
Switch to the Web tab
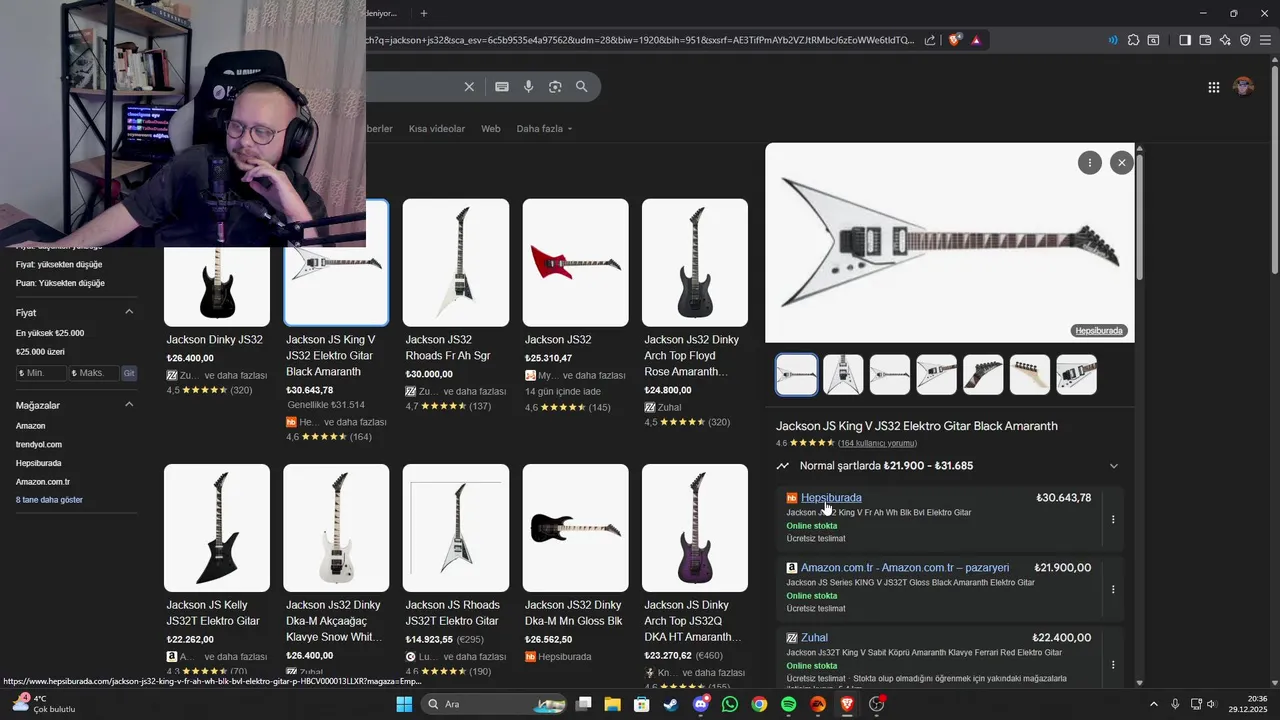(491, 128)
